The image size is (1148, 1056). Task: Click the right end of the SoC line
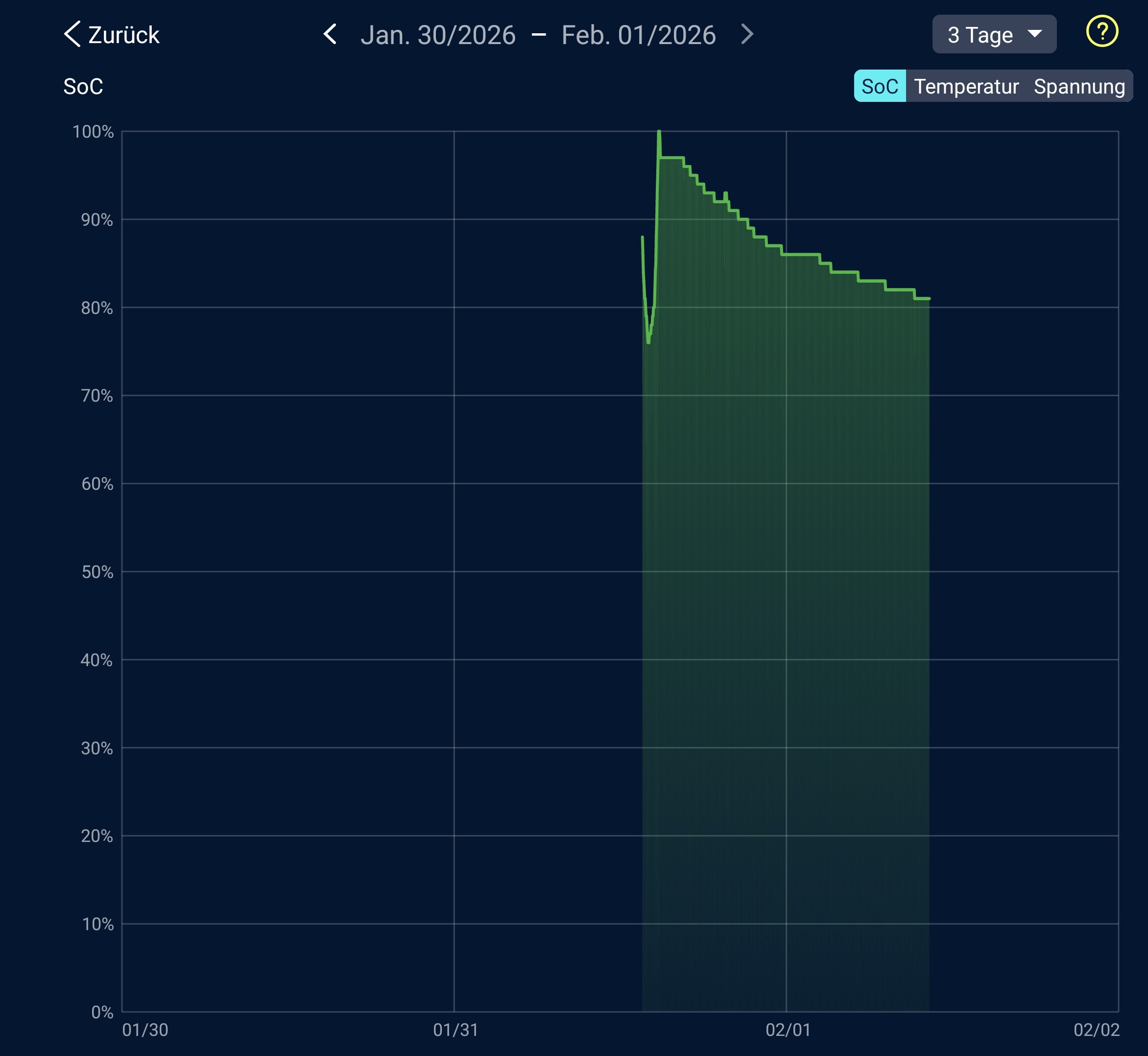(929, 298)
